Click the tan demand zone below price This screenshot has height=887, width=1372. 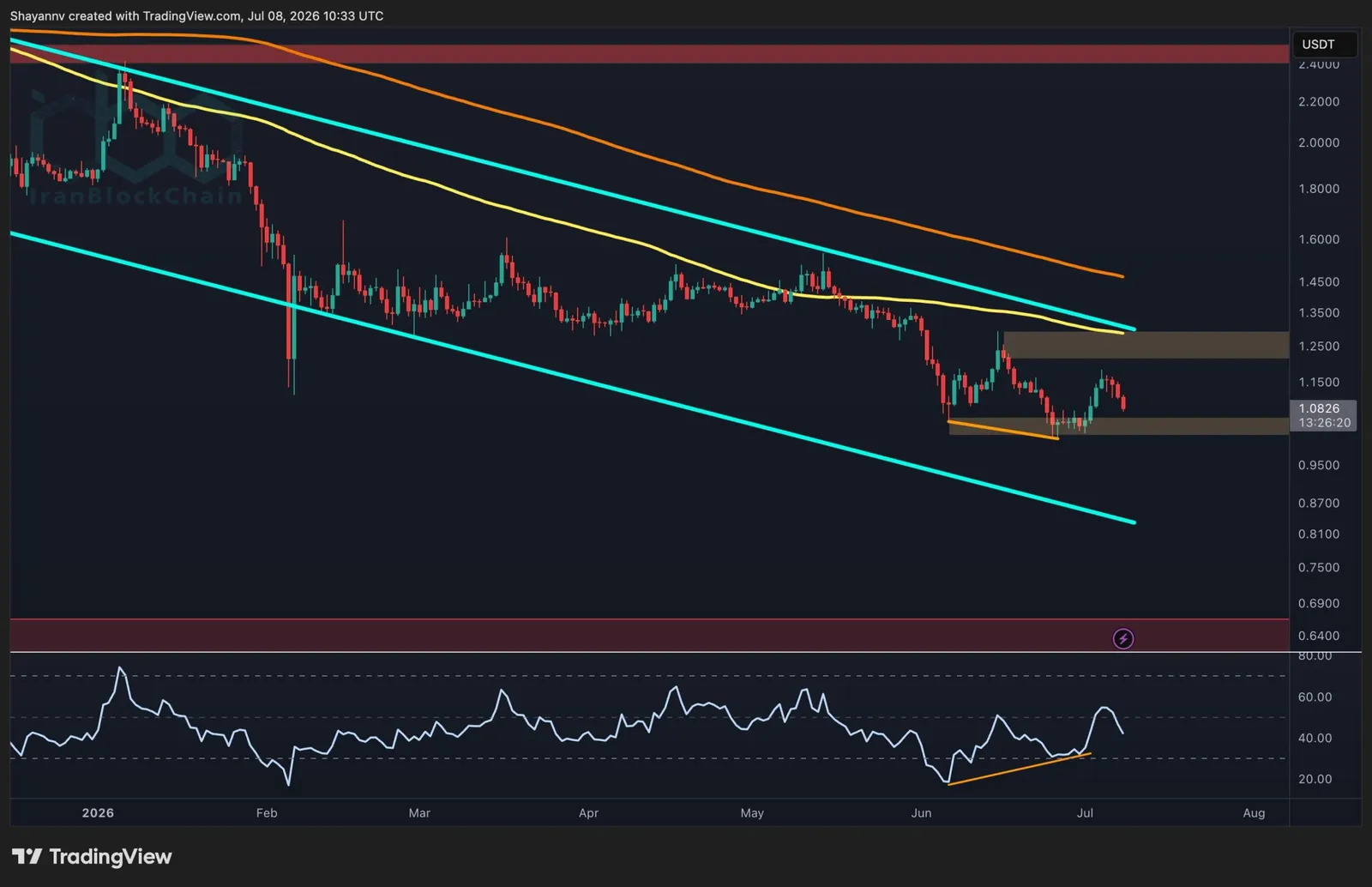pos(1118,426)
